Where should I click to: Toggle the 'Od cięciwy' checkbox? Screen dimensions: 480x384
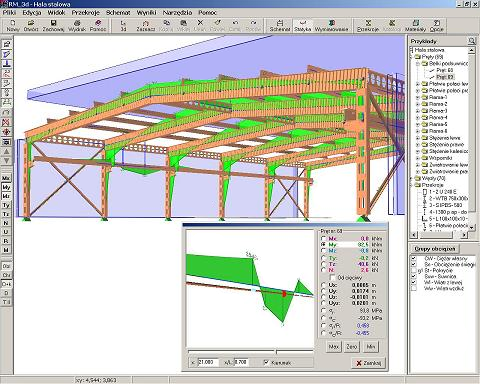(x=332, y=277)
